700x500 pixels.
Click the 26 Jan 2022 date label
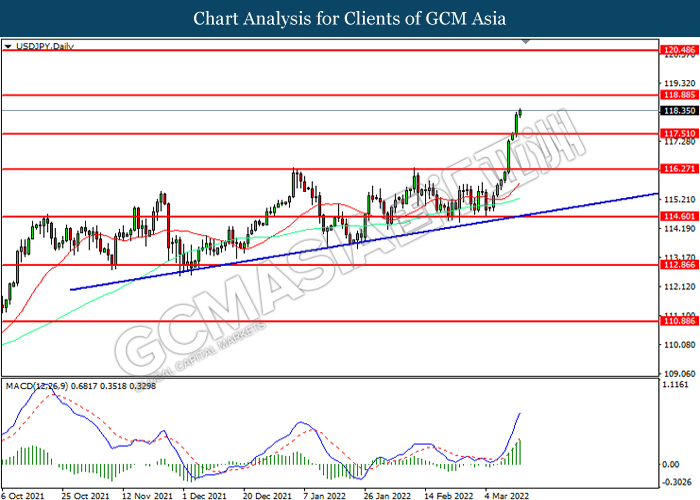[x=387, y=496]
